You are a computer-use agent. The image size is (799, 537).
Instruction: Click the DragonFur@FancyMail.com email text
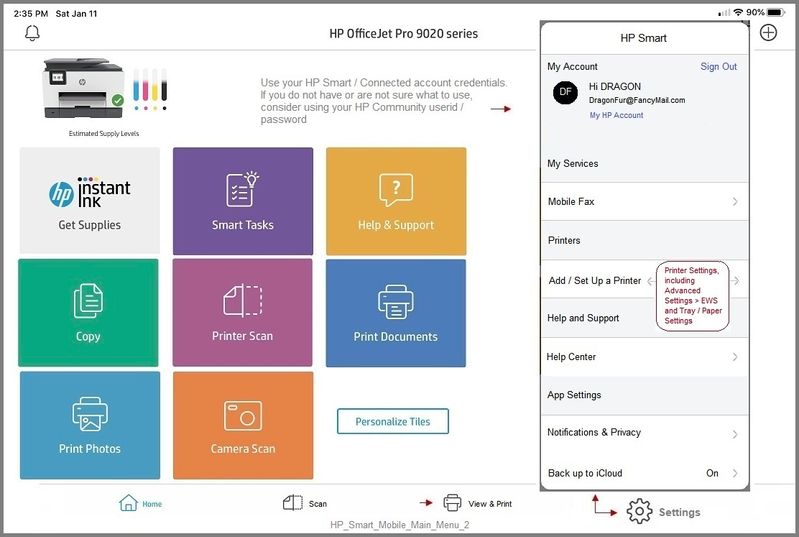coord(637,100)
